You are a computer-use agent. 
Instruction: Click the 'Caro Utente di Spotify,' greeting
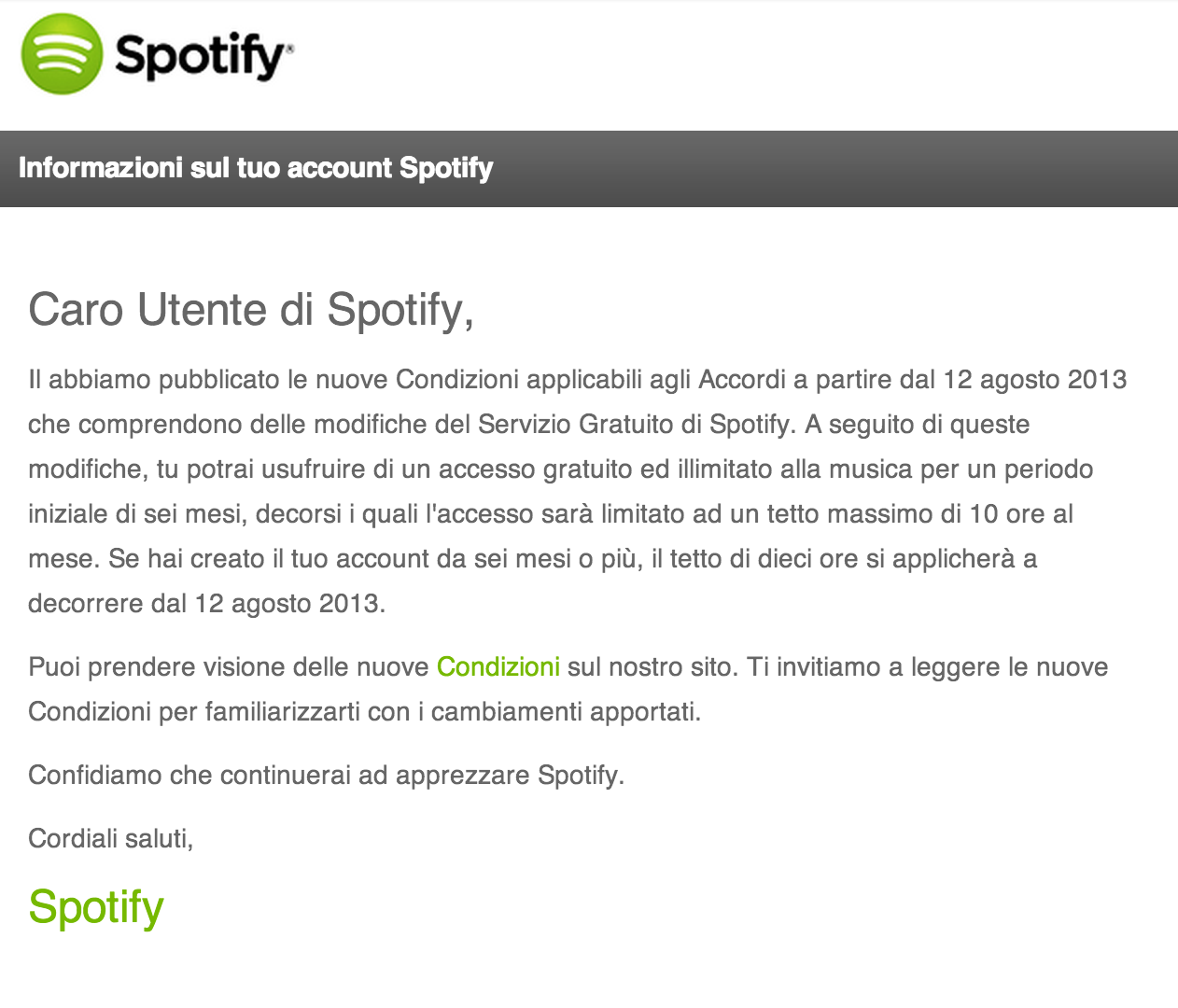251,310
